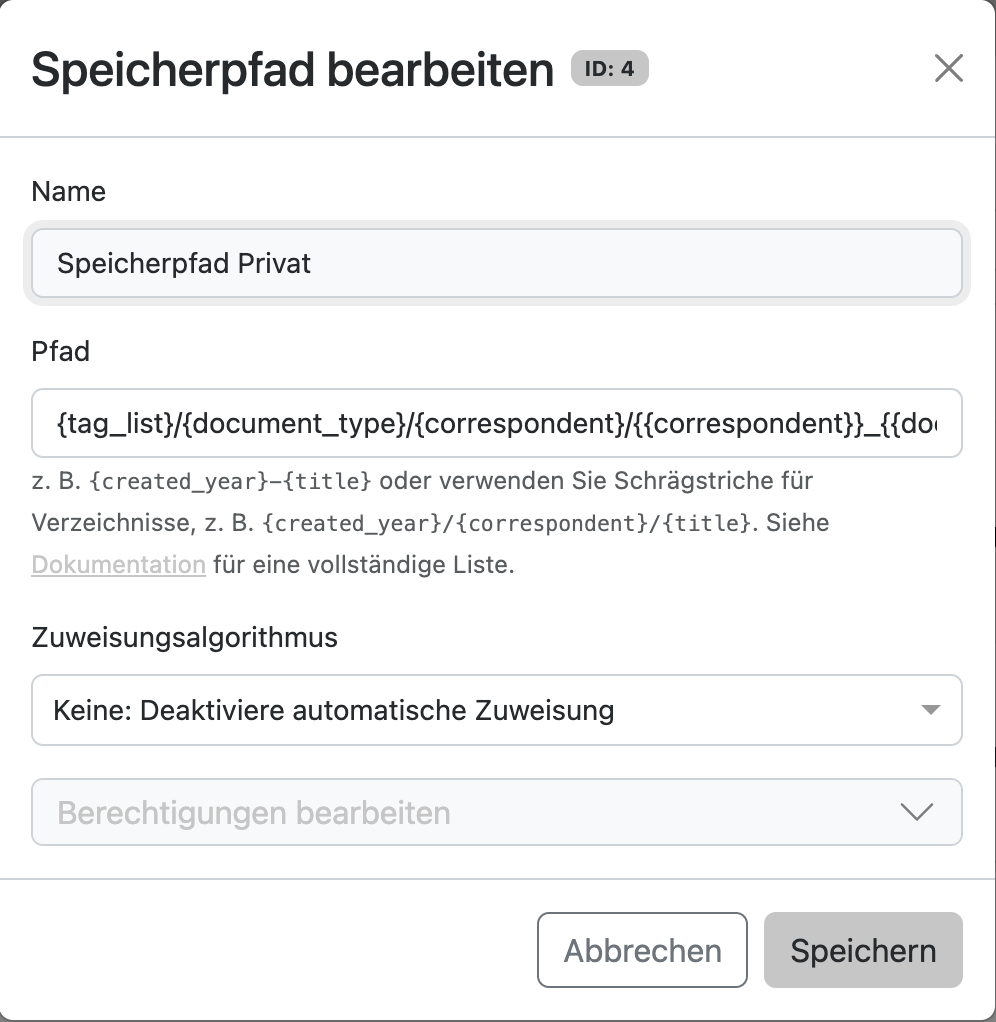Open the Dokumentation link
Screen dimensions: 996x1022
[119, 564]
